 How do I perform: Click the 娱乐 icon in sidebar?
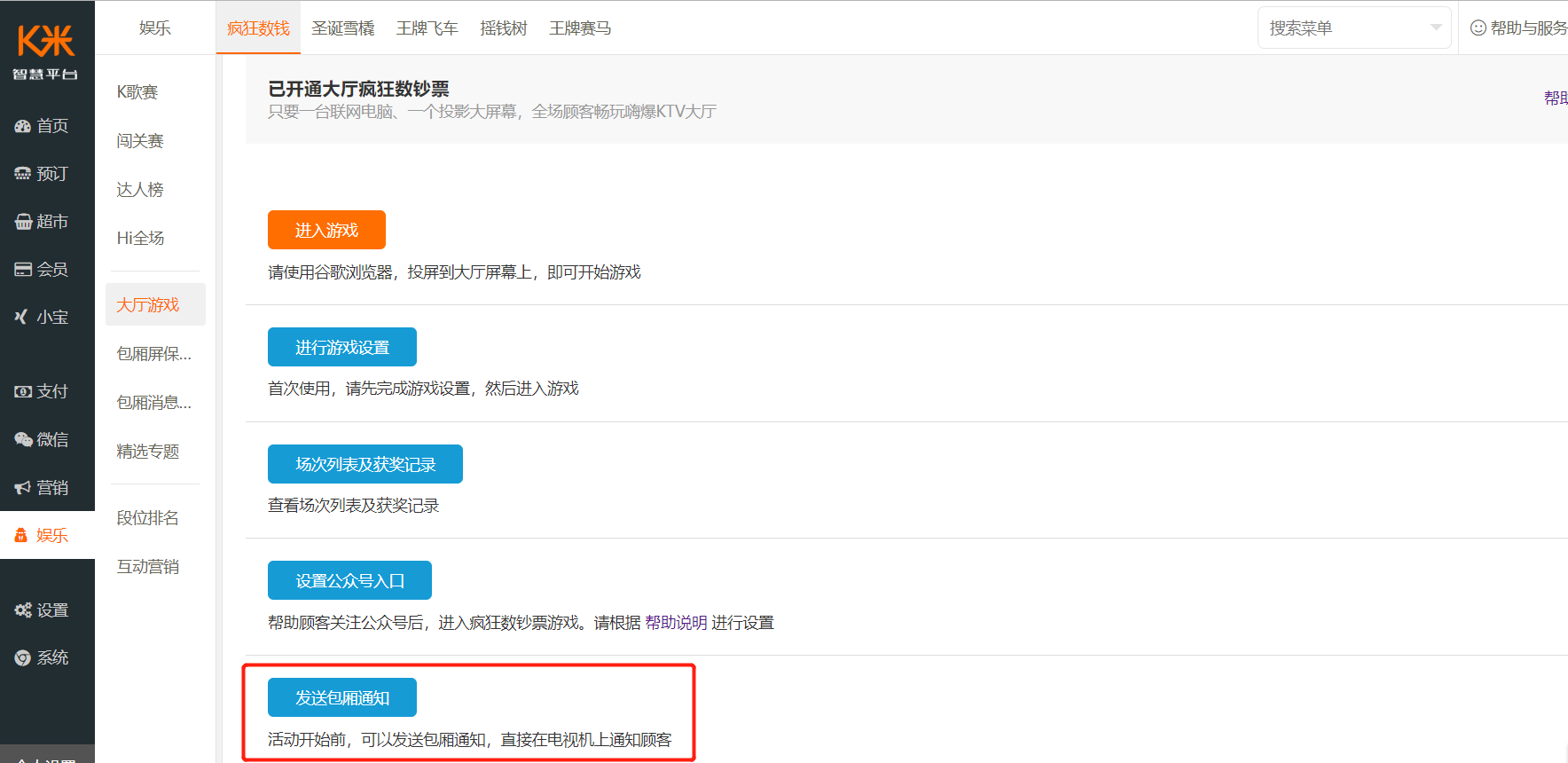pos(21,535)
